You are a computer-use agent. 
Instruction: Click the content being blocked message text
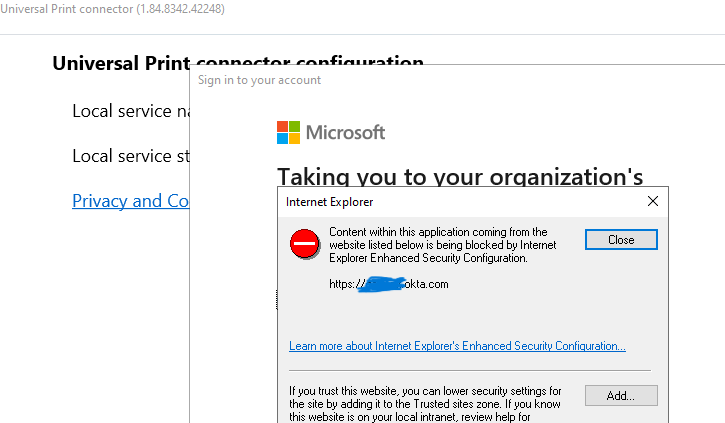[x=443, y=245]
